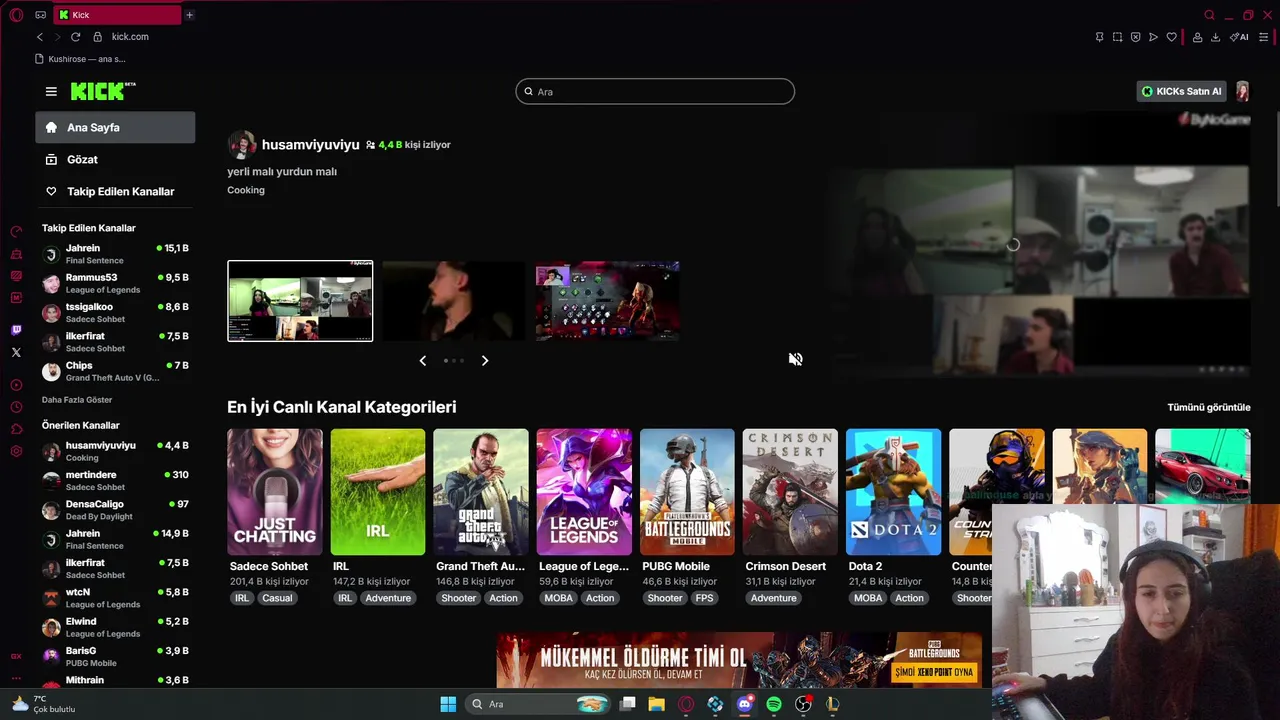Image resolution: width=1280 pixels, height=720 pixels.
Task: Select the third featured stream thumbnail
Action: [607, 301]
